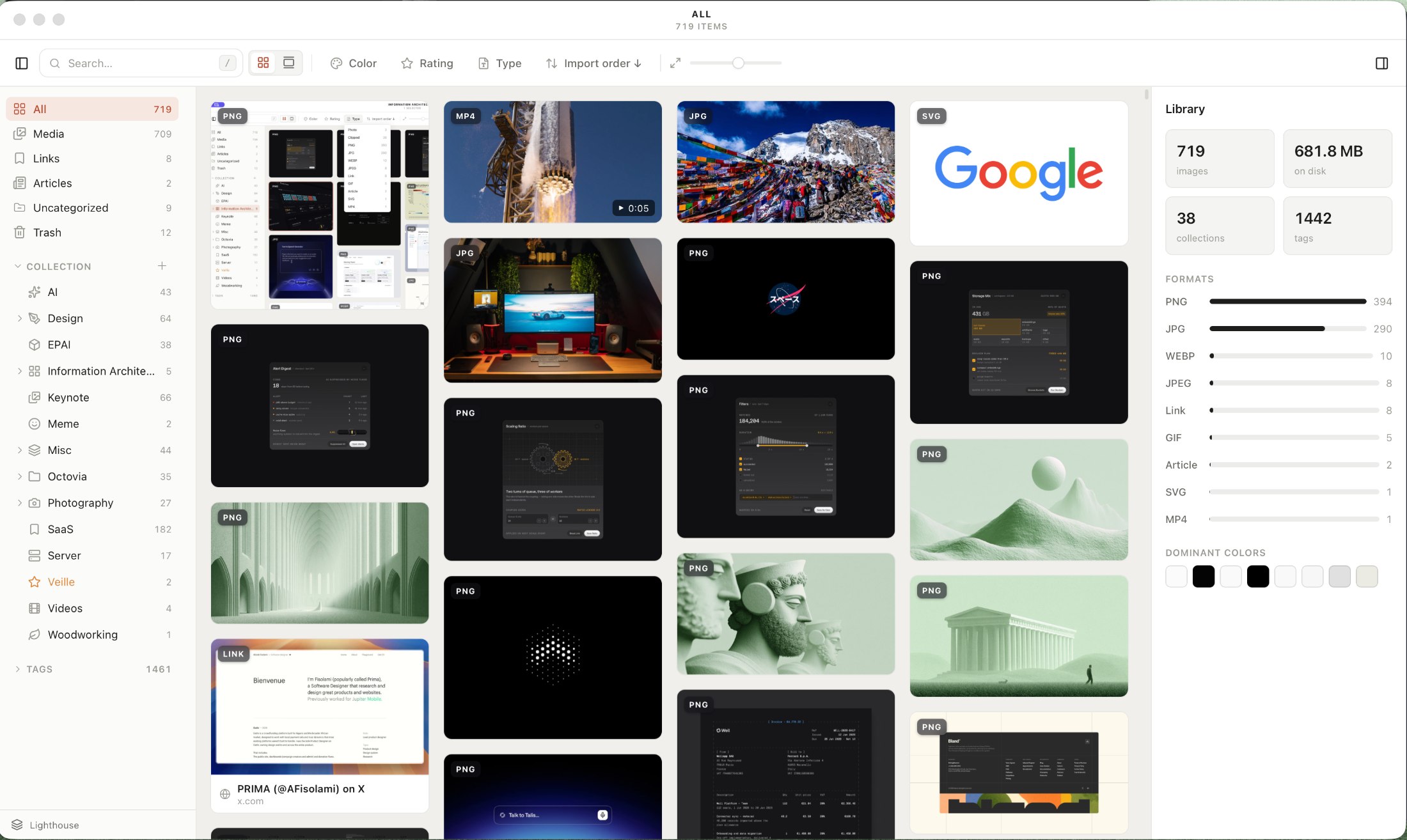Open the Articles section
This screenshot has width=1407, height=840.
[92, 183]
